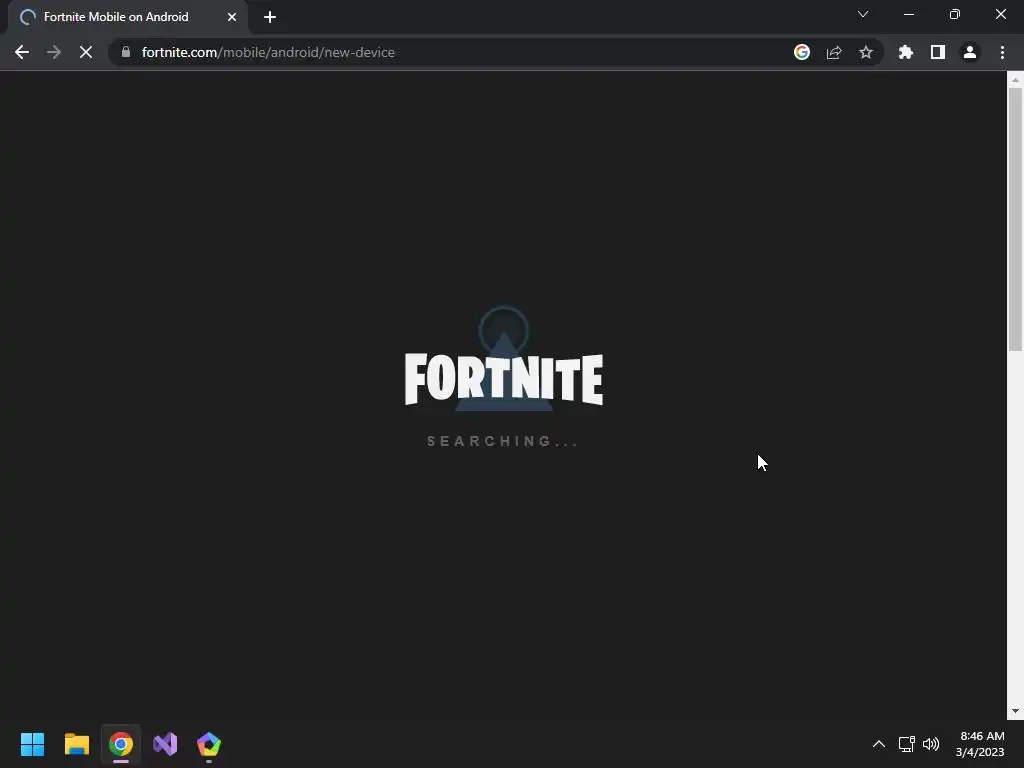Click the scrollbar down arrow
The width and height of the screenshot is (1024, 768).
point(1015,711)
